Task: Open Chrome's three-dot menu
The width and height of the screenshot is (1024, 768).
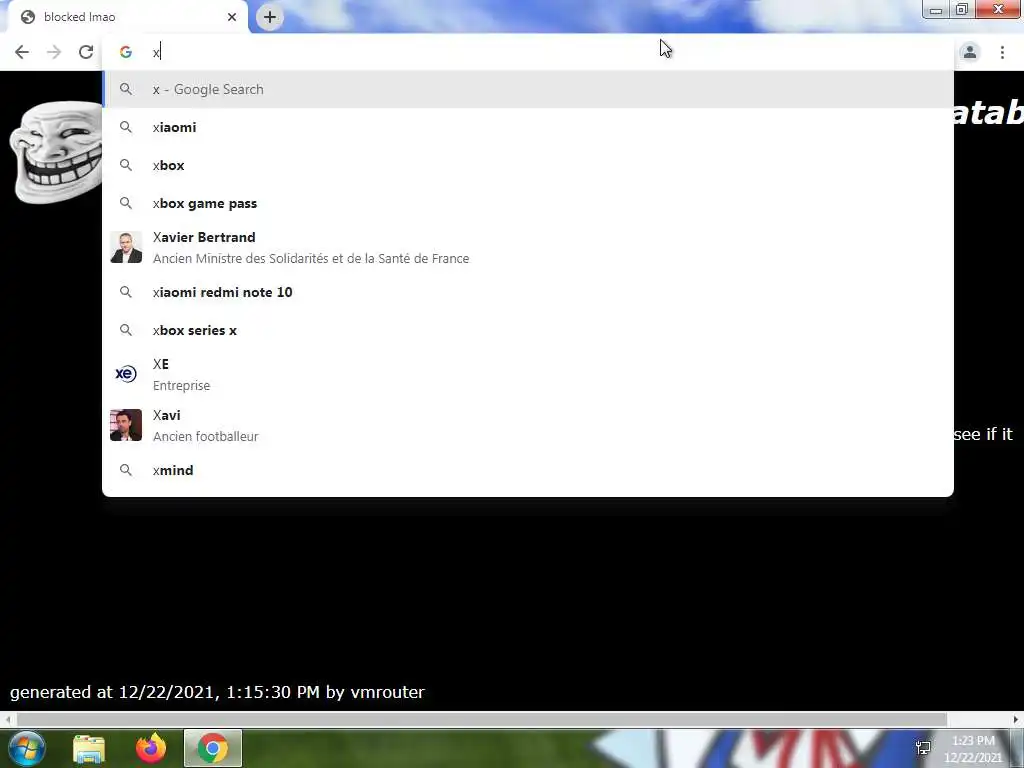Action: (1002, 52)
